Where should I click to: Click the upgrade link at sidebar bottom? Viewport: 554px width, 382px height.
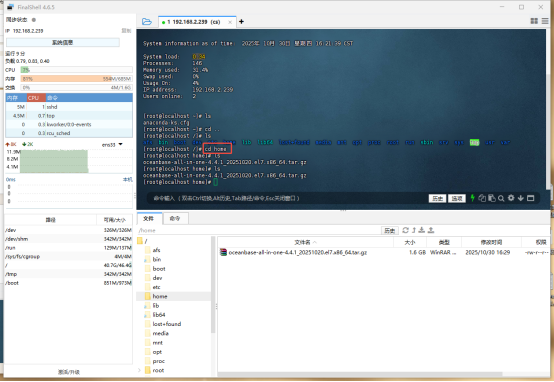point(69,372)
